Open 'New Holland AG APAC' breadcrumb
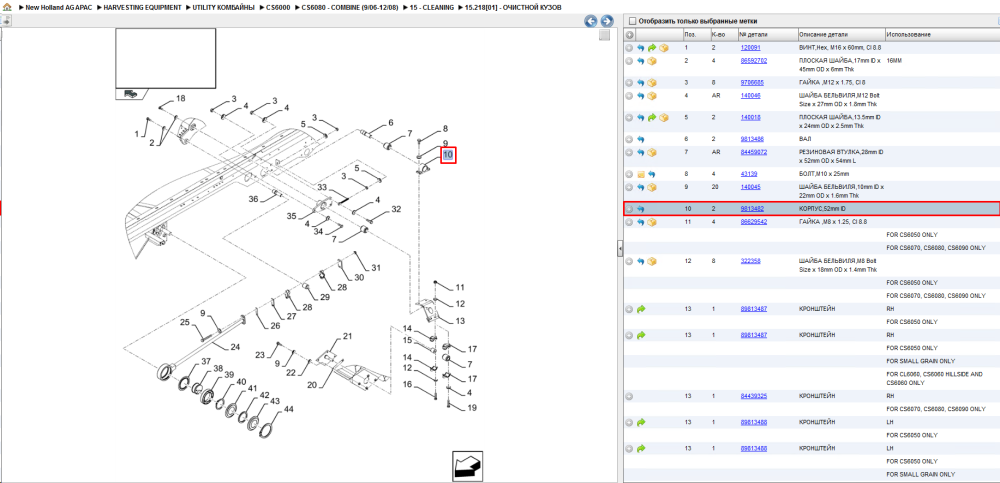The image size is (1000, 483). point(58,7)
